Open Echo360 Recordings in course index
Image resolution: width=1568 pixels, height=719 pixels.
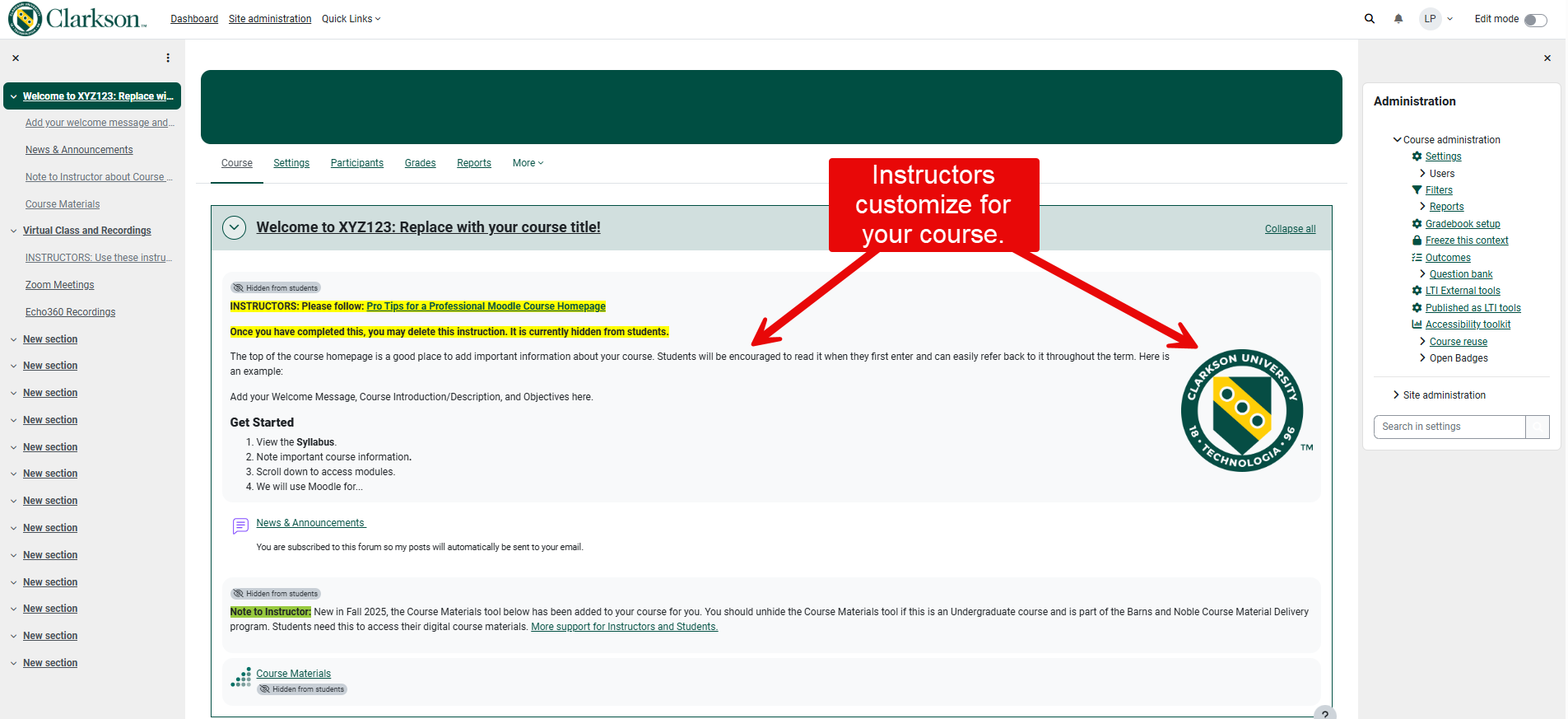(71, 312)
